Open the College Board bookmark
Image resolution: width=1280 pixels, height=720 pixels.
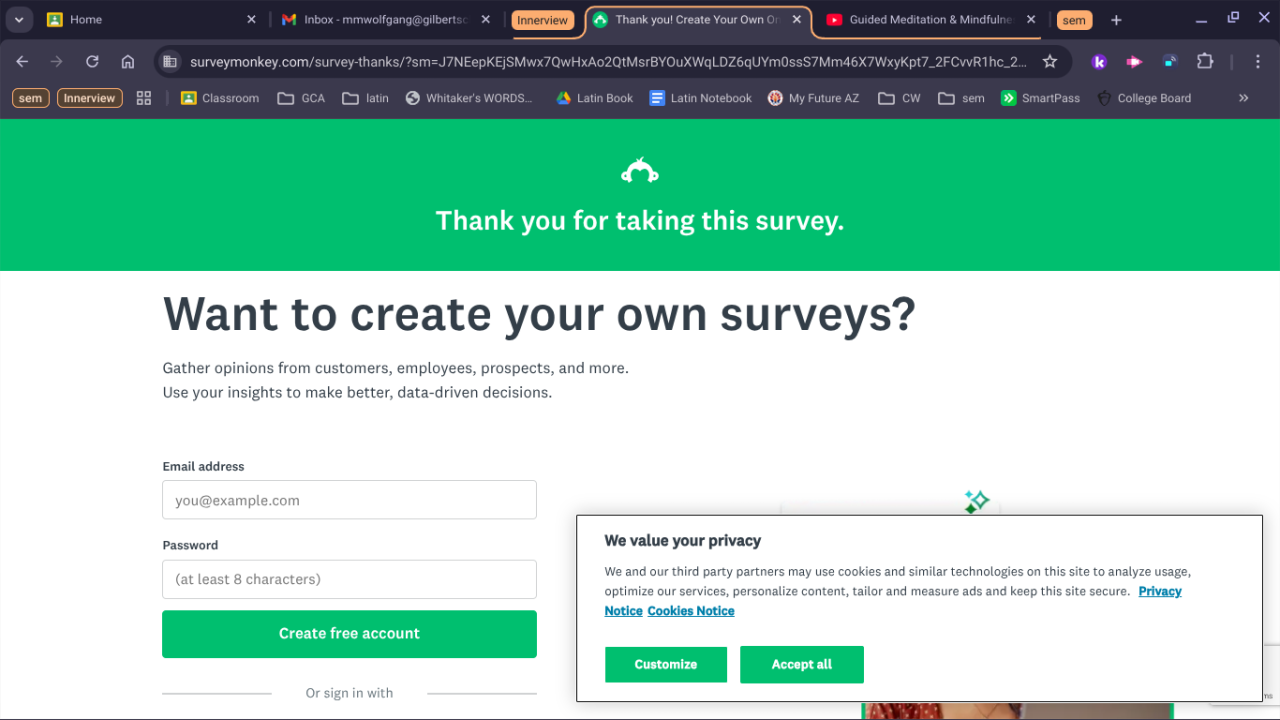point(1144,98)
